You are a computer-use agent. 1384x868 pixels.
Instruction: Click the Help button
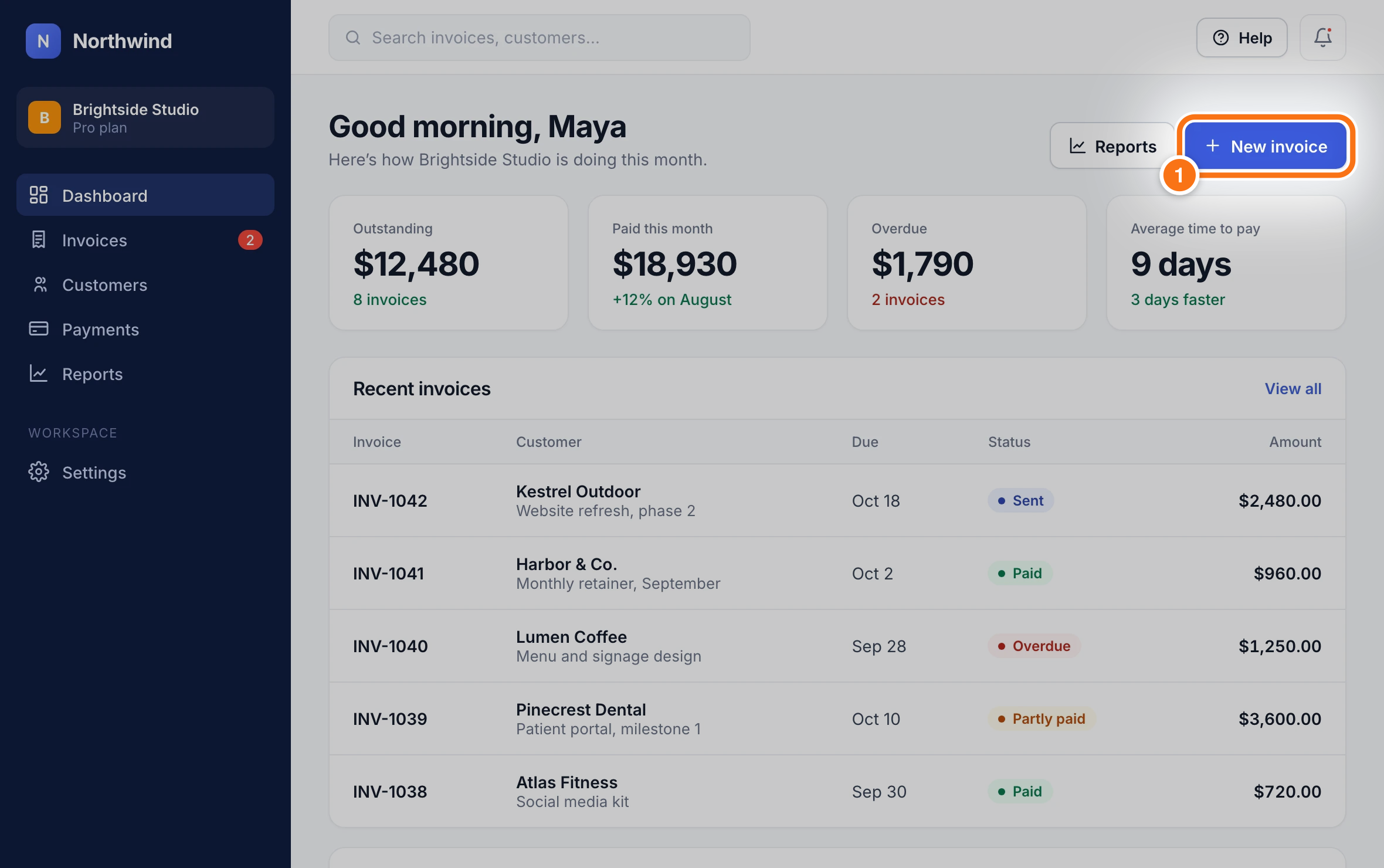tap(1241, 38)
